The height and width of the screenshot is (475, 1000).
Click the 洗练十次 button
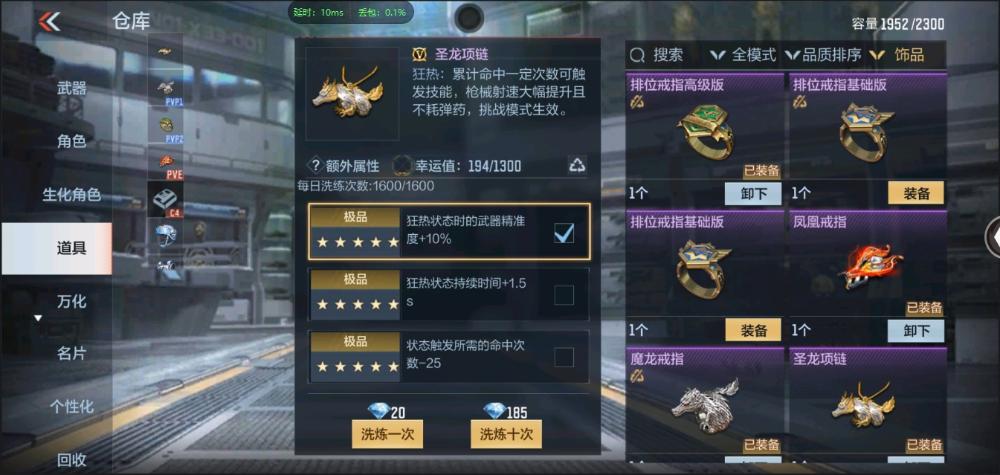point(506,435)
